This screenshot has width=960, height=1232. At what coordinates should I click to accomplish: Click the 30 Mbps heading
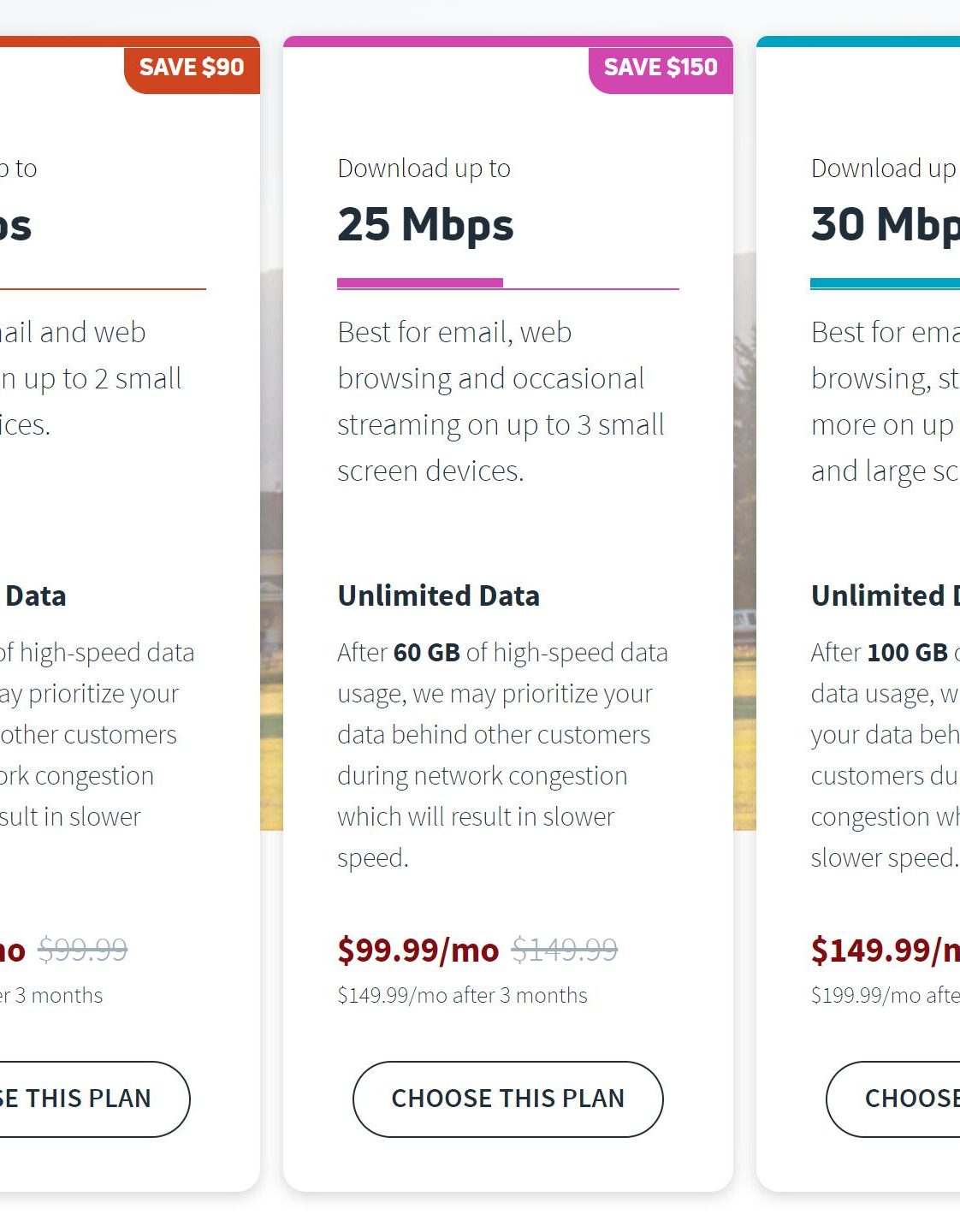coord(886,224)
